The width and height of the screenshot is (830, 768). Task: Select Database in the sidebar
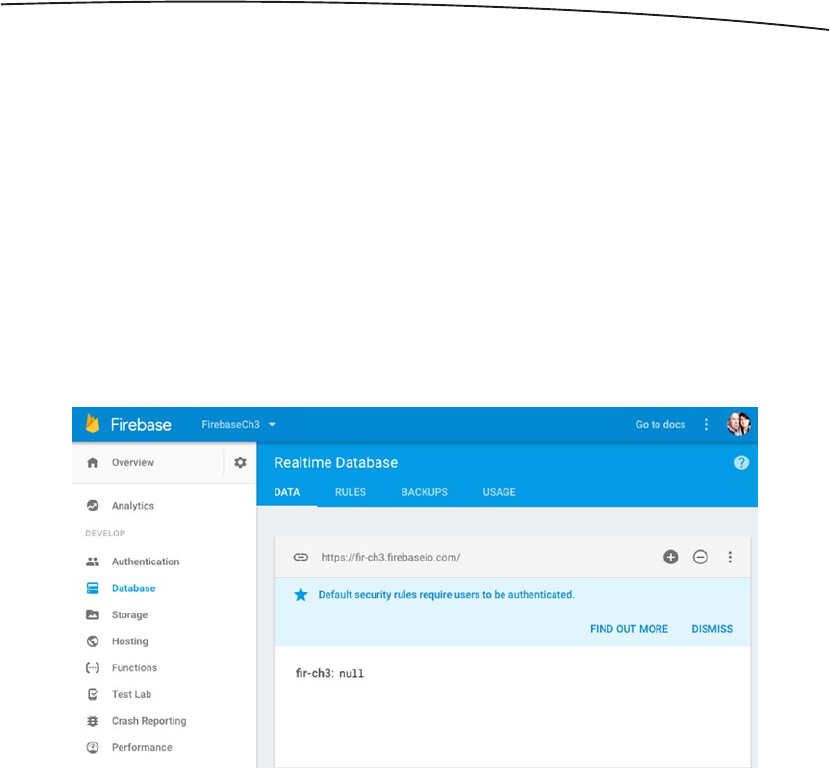[x=133, y=588]
